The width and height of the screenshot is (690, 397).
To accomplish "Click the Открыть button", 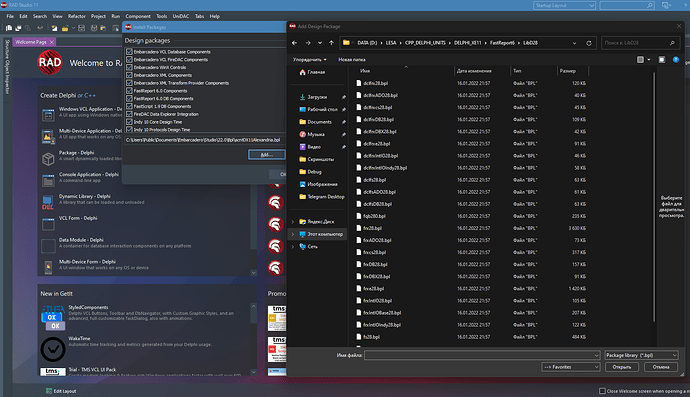I will click(622, 367).
